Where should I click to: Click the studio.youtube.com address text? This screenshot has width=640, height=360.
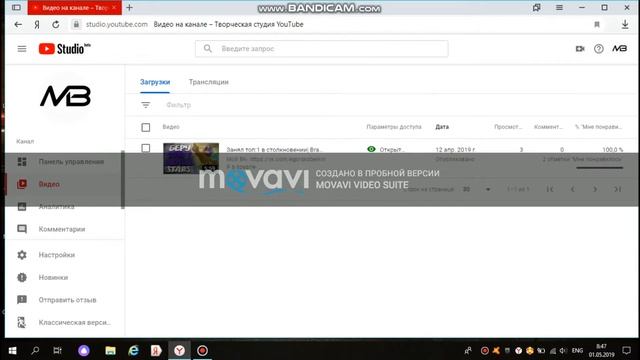[117, 24]
